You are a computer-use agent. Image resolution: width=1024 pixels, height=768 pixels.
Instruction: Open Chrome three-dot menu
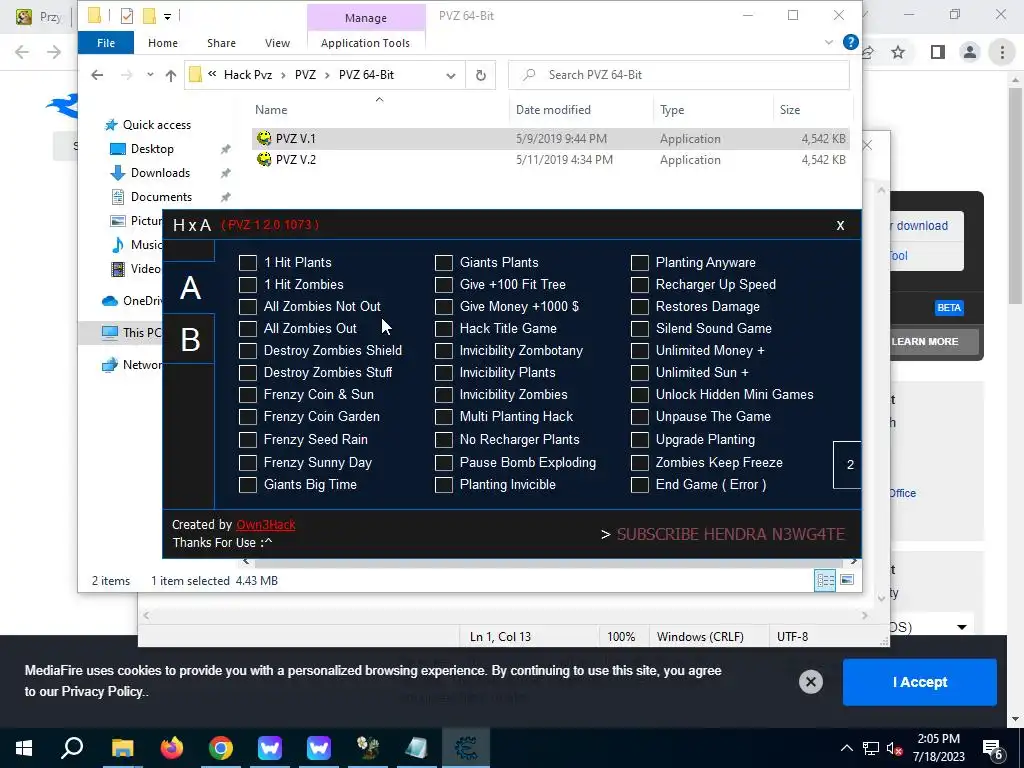[1002, 52]
